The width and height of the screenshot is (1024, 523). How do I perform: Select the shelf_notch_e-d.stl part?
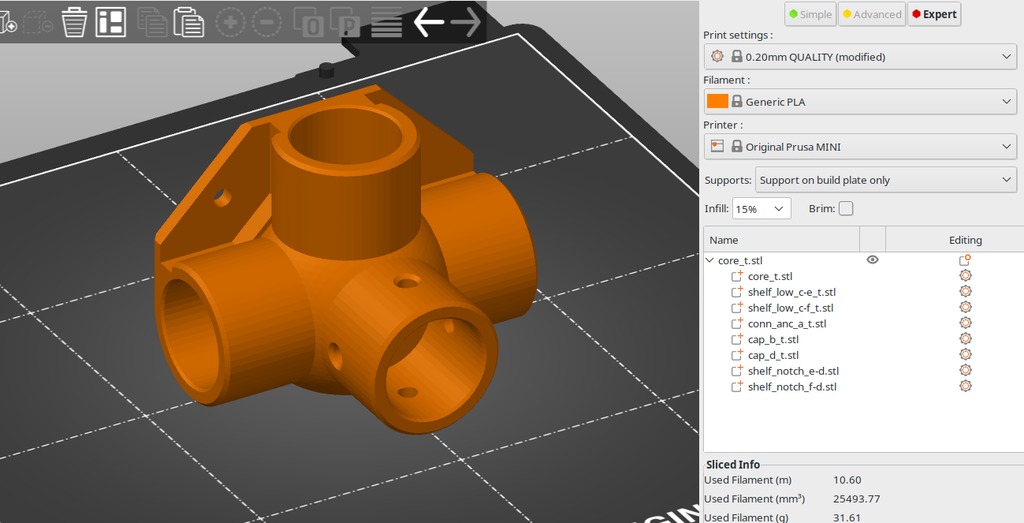tap(793, 370)
